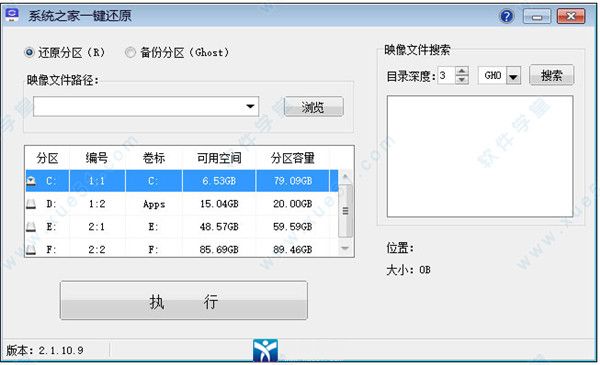Click the 15.04GB free space cell
This screenshot has height=365, width=600.
pyautogui.click(x=219, y=204)
